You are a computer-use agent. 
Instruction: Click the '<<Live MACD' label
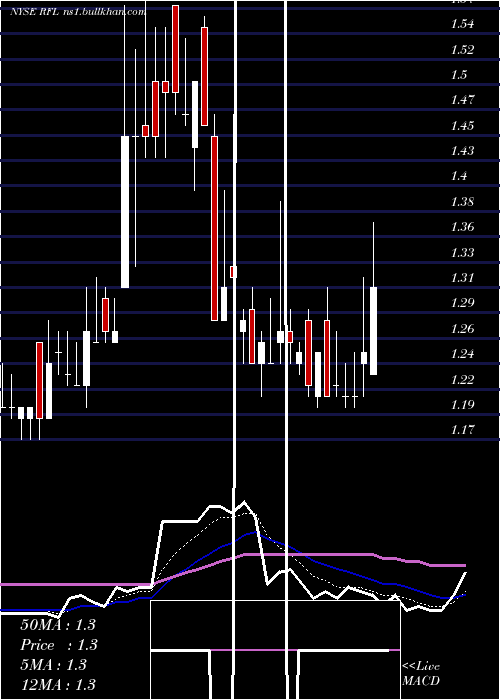tap(421, 673)
